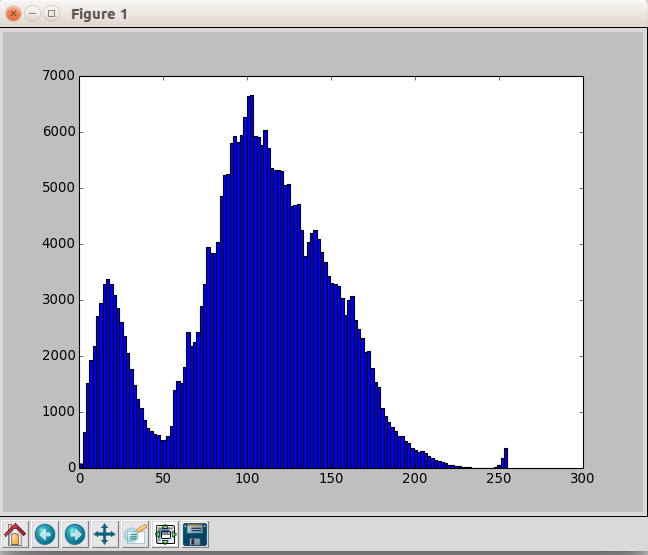Go back to the previous view

click(x=45, y=534)
